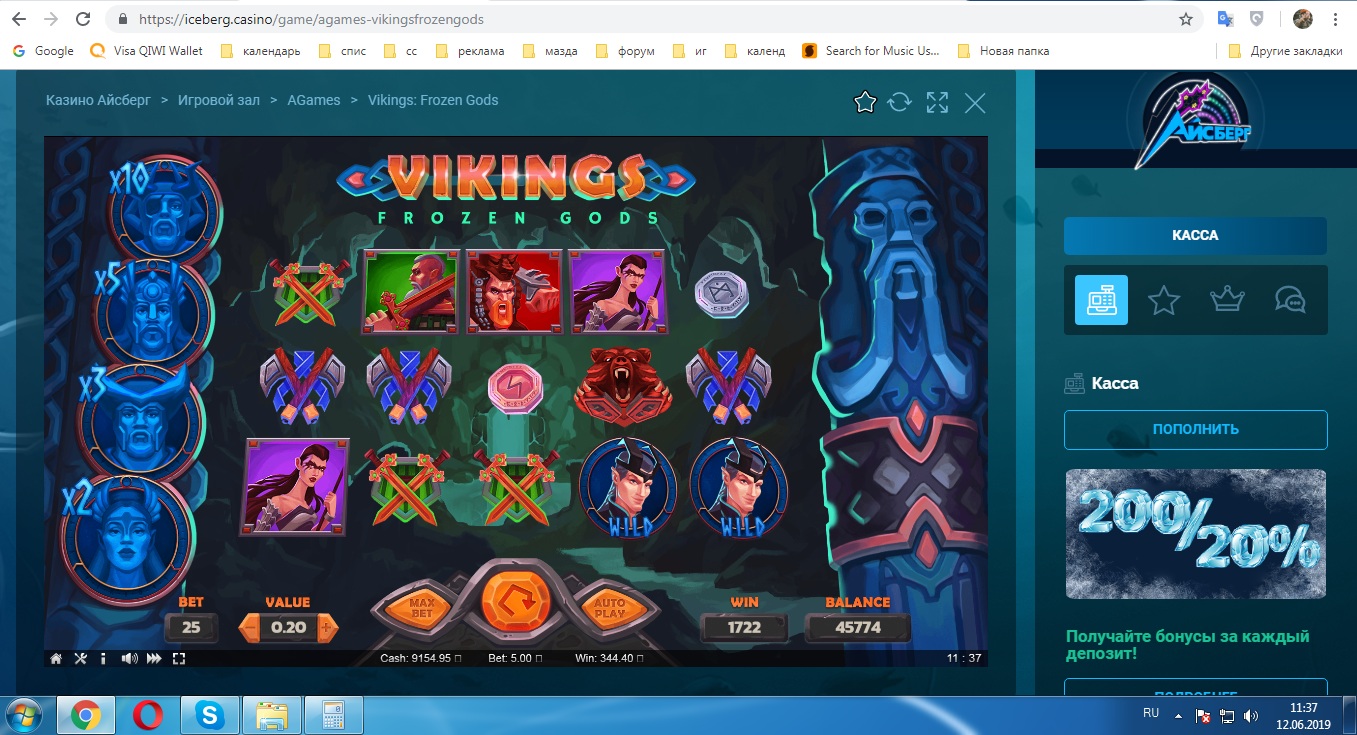Toggle fast-forward turbo spin icon

(x=154, y=658)
